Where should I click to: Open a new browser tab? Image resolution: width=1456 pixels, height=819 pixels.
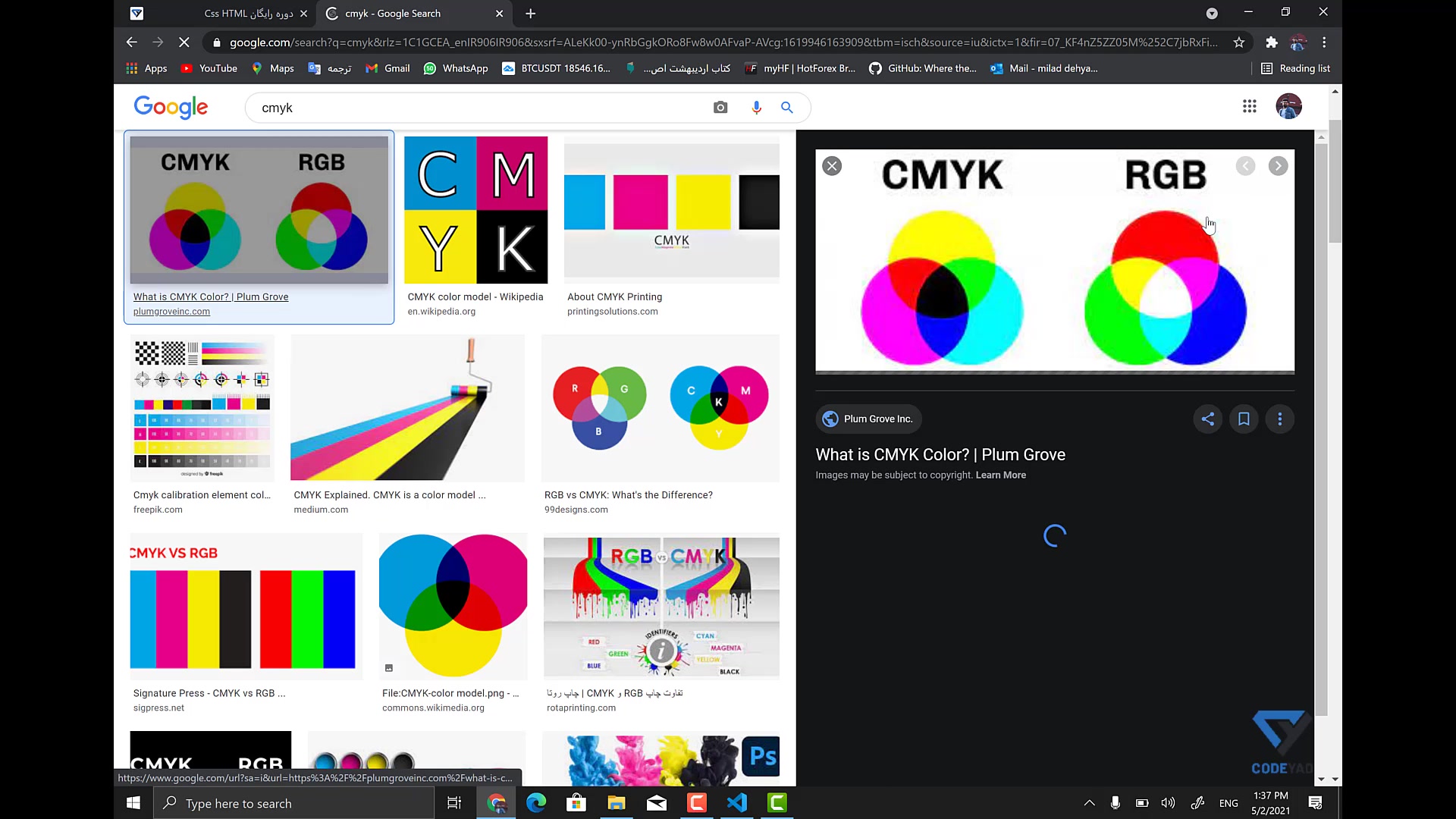[531, 14]
